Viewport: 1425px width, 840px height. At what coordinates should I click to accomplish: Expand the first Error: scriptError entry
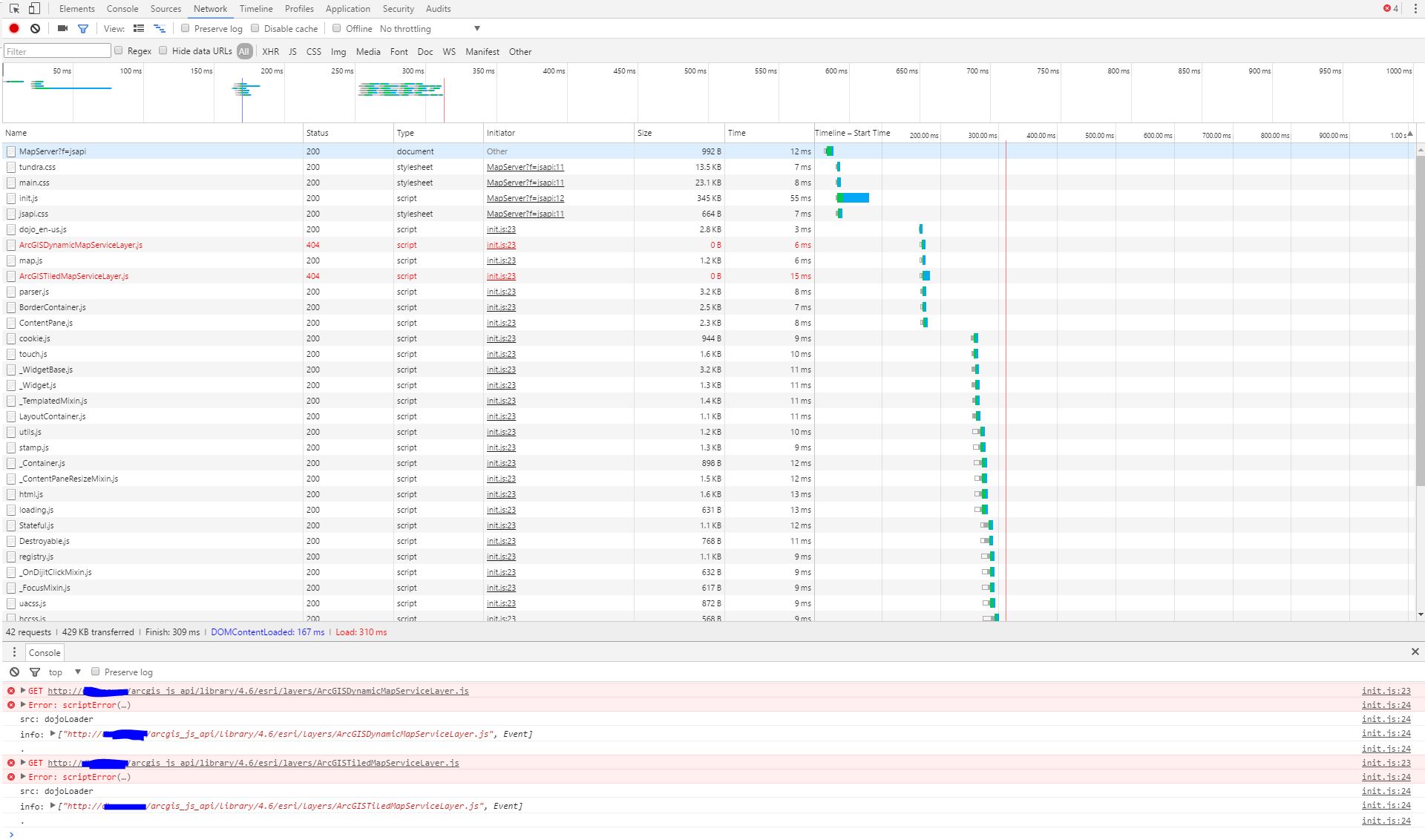[x=23, y=704]
